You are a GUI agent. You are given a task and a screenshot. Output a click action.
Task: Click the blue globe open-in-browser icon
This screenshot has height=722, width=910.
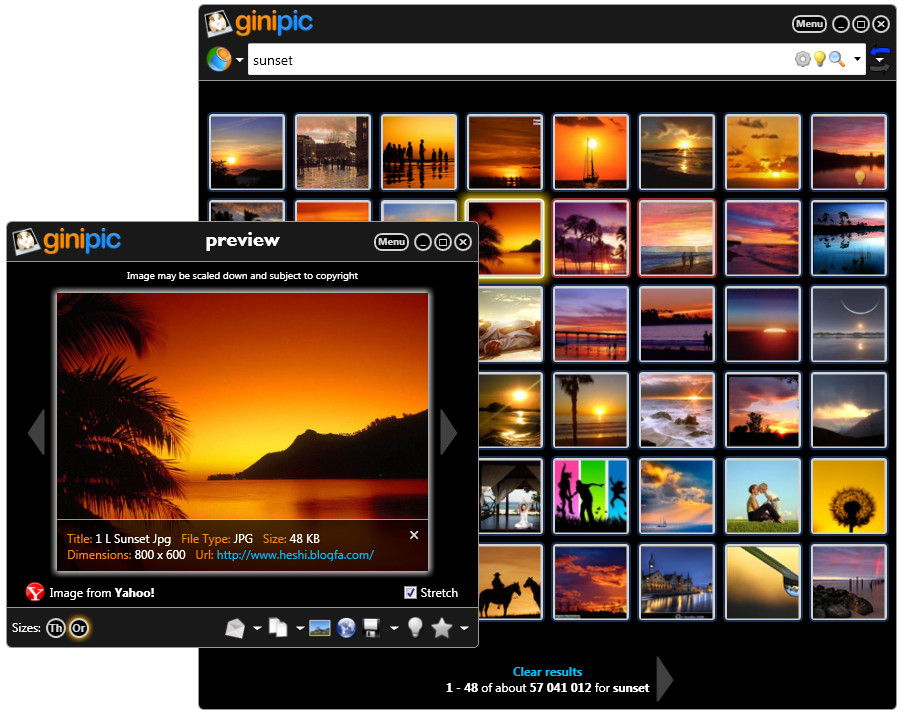[x=346, y=627]
